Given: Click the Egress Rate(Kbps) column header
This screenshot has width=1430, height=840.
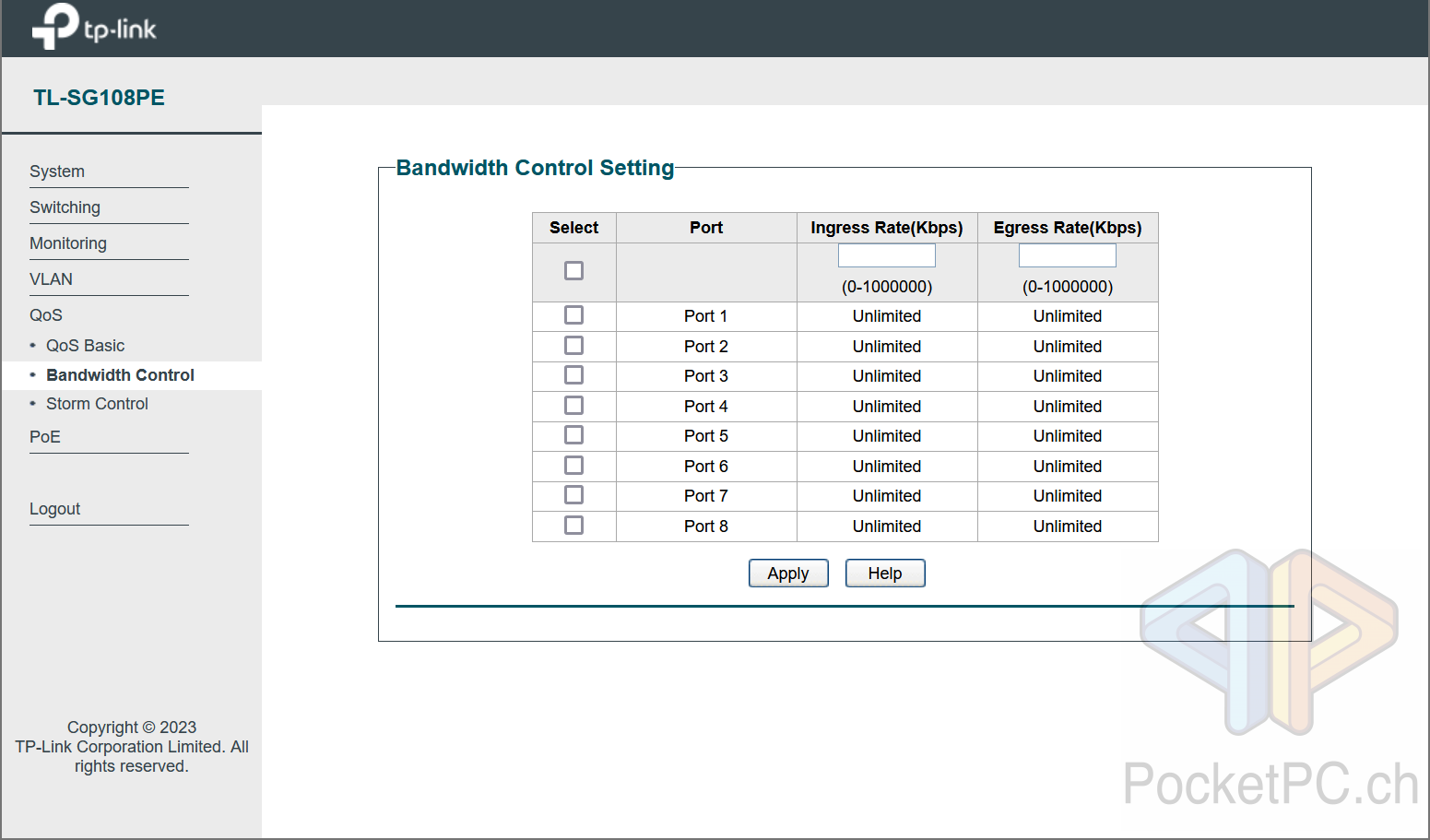Looking at the screenshot, I should click(x=1068, y=228).
